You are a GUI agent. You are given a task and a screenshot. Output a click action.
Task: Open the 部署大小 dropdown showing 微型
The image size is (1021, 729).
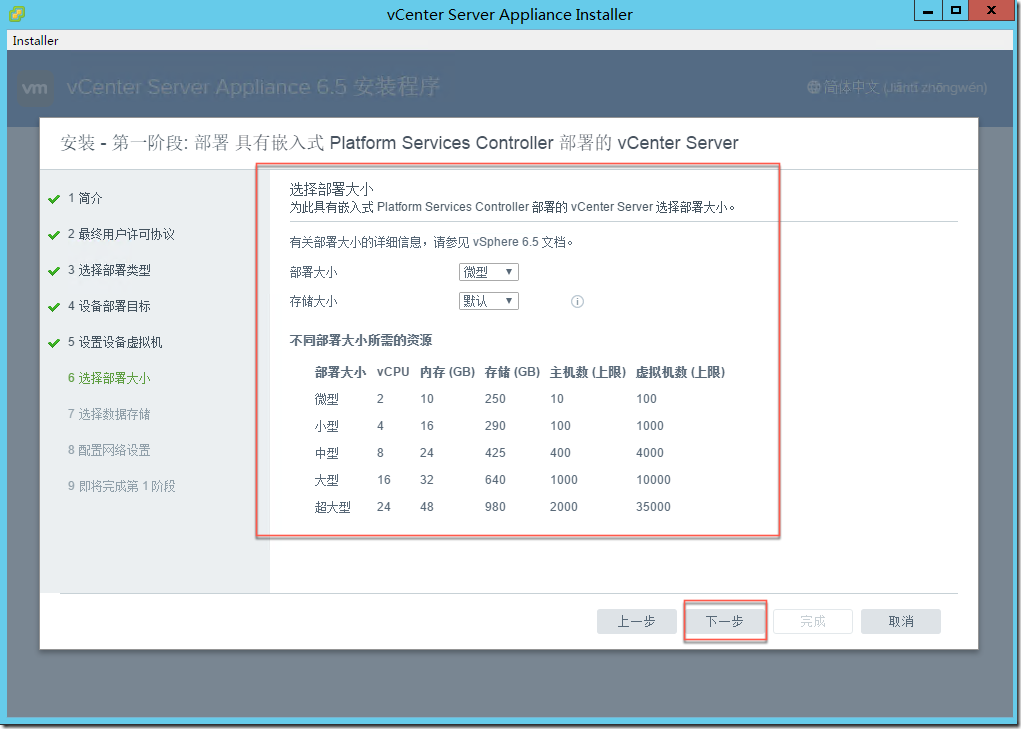click(488, 272)
